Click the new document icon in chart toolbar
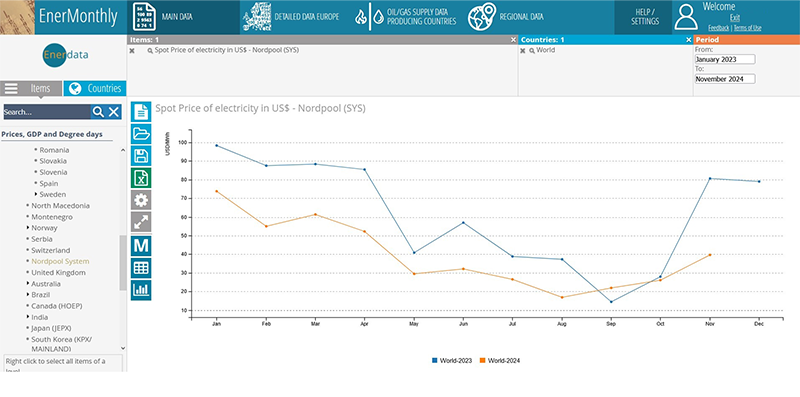 [x=141, y=111]
